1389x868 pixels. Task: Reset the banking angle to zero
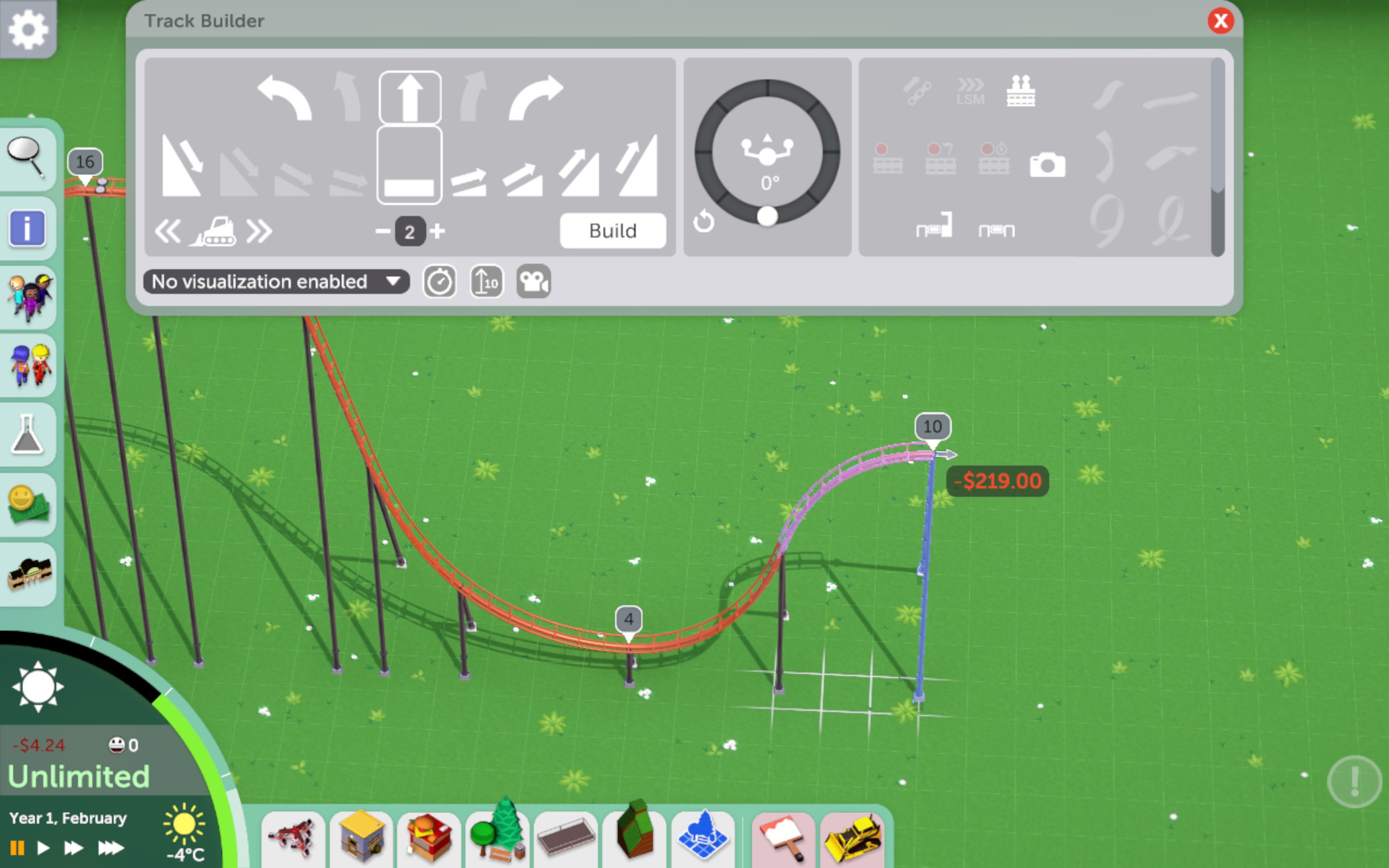(x=703, y=221)
